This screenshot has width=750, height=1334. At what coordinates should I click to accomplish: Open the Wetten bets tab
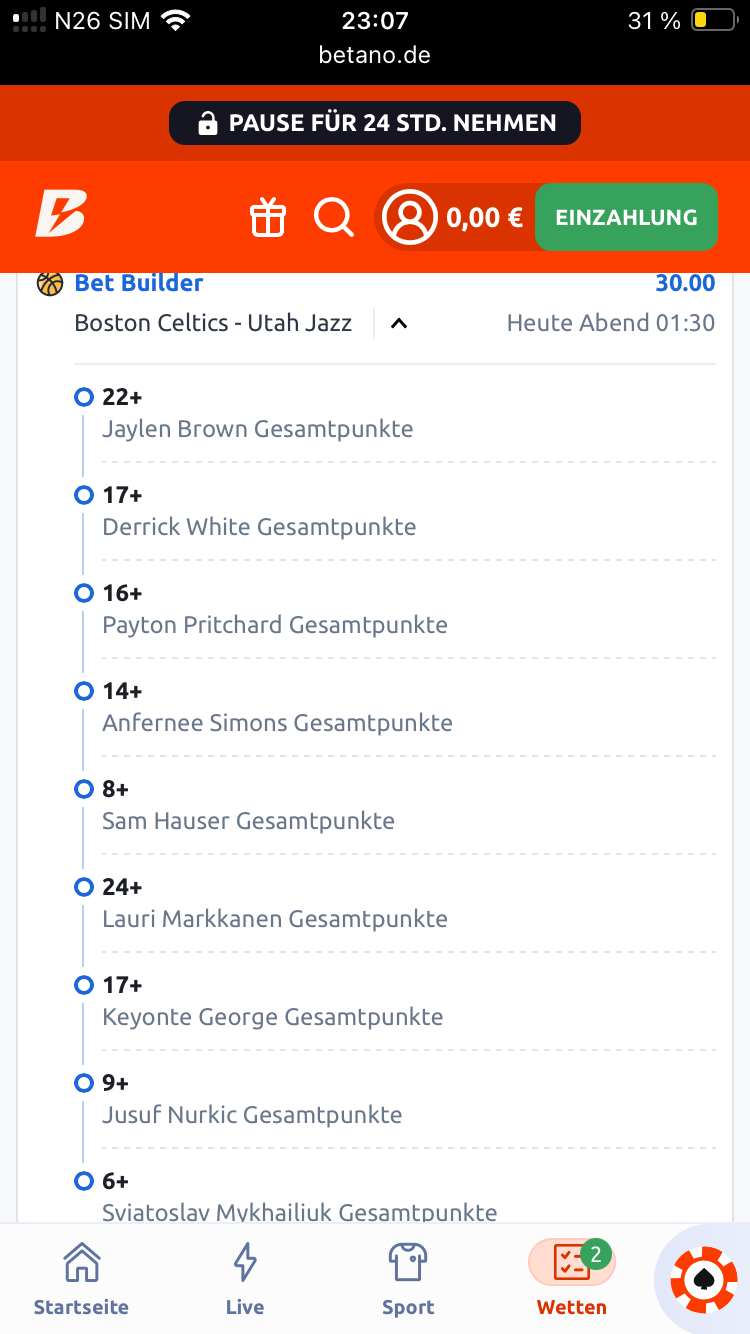[572, 1279]
